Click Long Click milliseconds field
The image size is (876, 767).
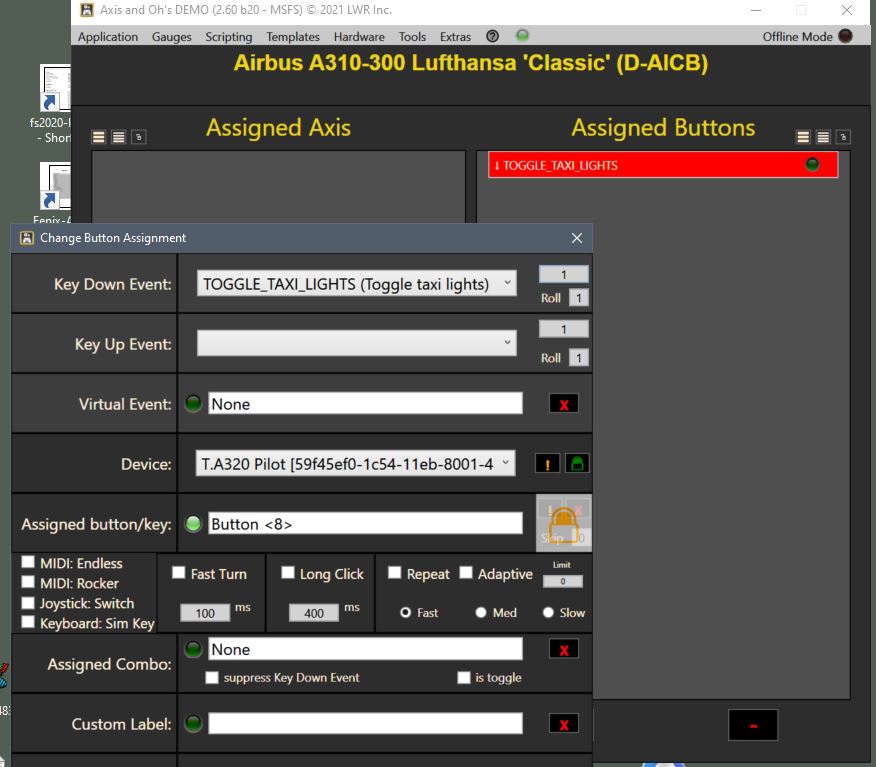click(x=313, y=613)
